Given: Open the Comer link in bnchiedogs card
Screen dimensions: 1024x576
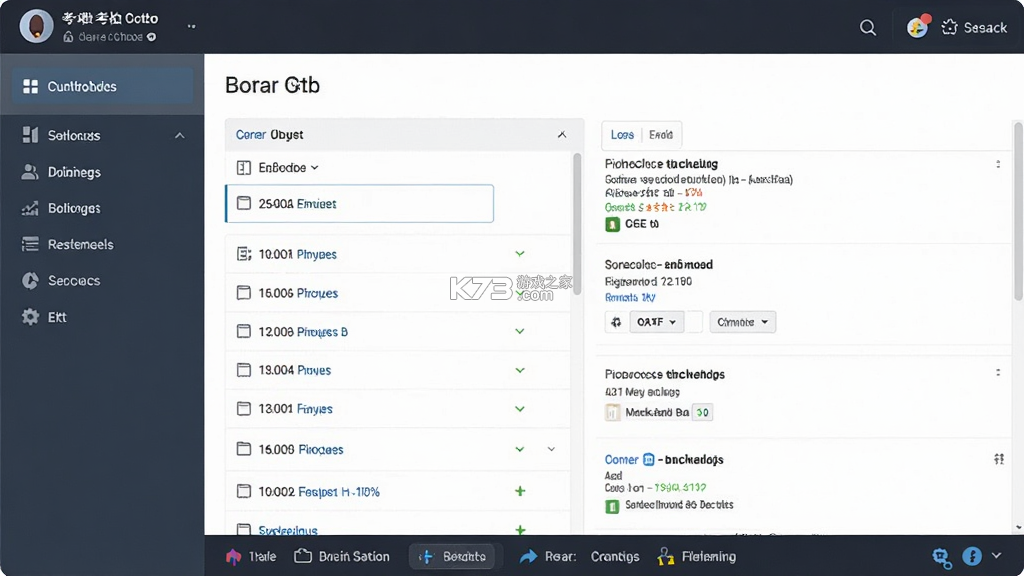Looking at the screenshot, I should coord(621,460).
